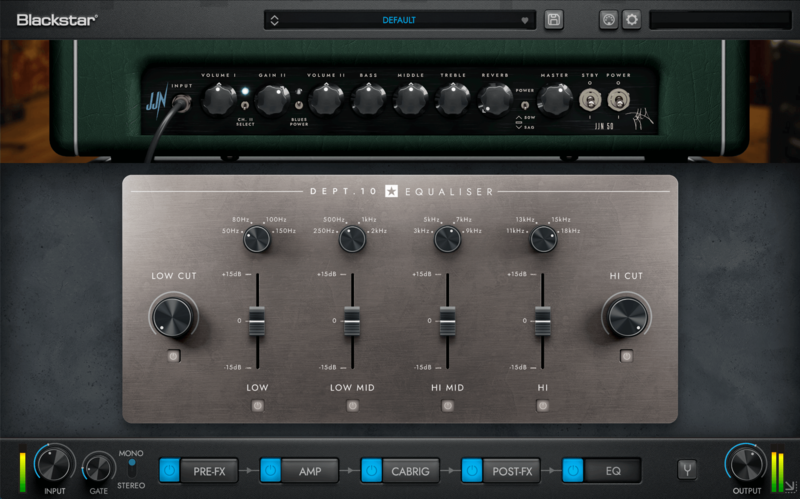
Task: Click the VOLUME II amp knob
Action: (326, 99)
